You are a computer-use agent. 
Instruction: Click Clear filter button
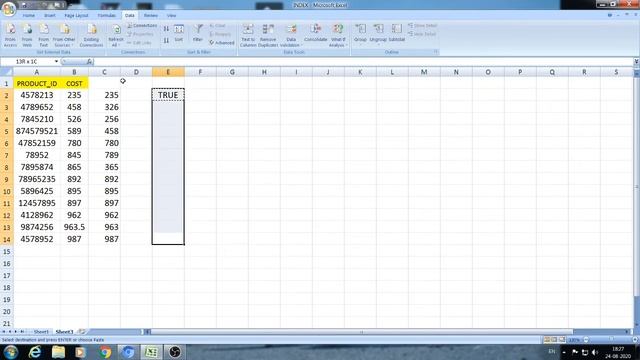point(218,26)
